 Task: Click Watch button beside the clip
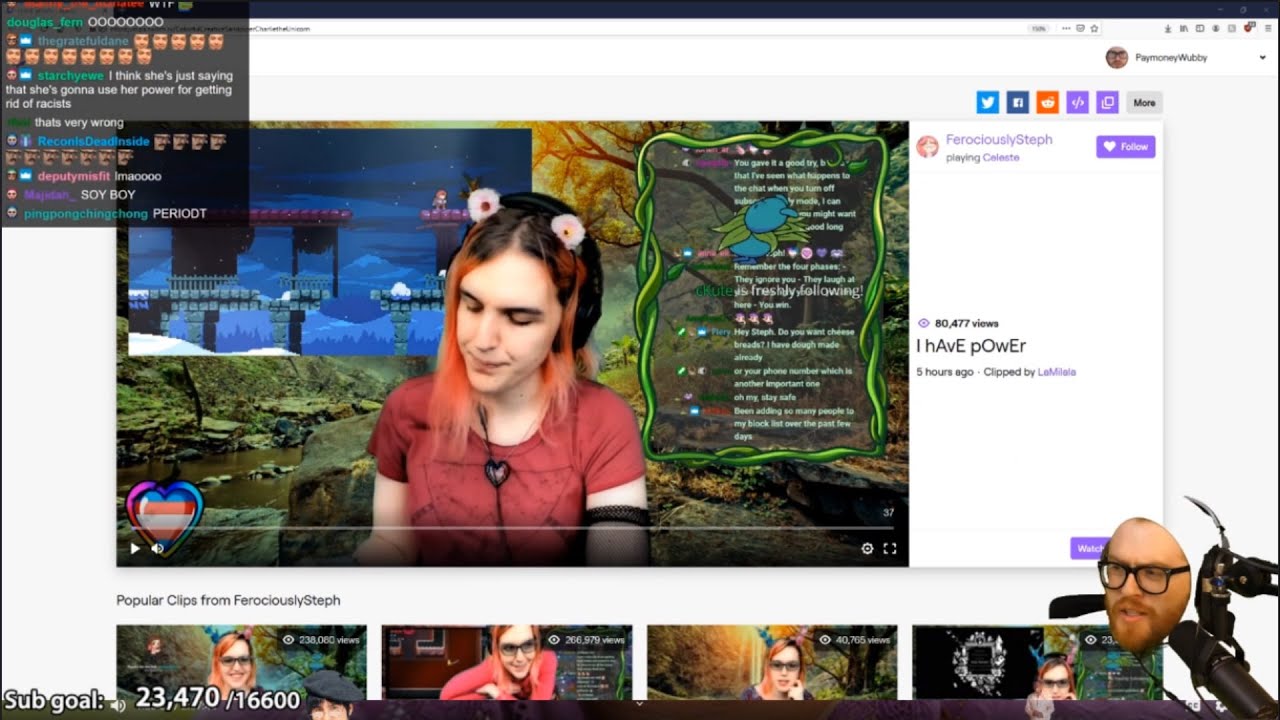(x=1090, y=548)
